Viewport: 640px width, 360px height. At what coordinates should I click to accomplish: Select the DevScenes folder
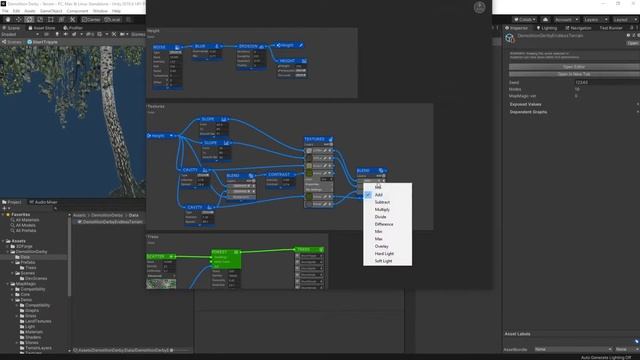click(x=36, y=278)
